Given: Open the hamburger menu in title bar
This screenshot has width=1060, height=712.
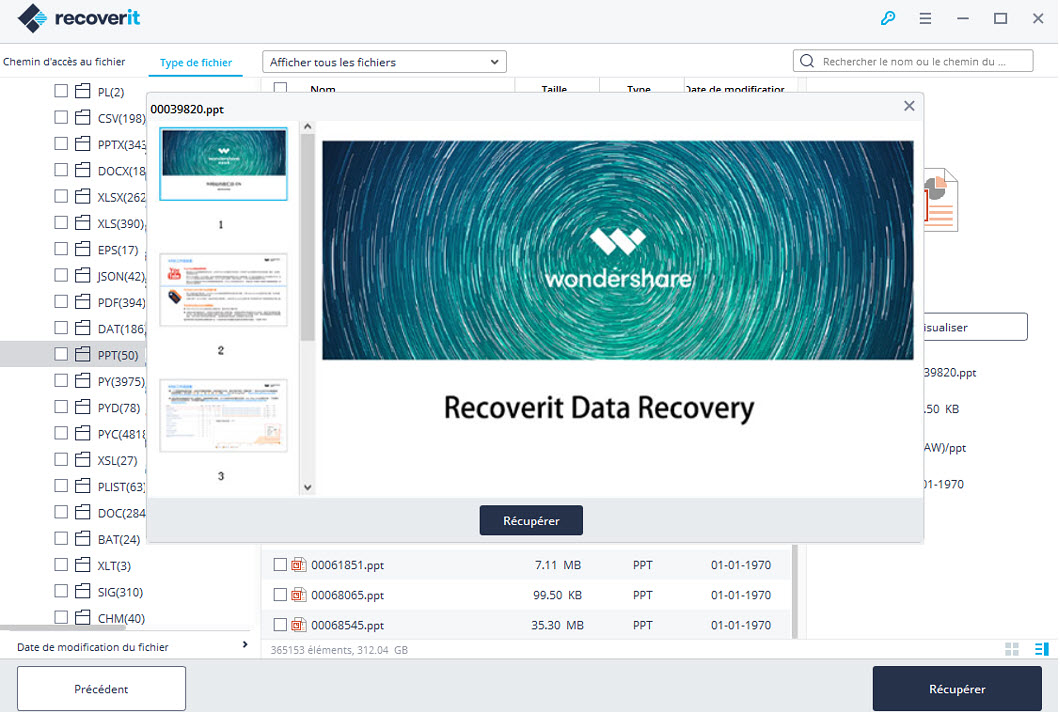Looking at the screenshot, I should coord(925,18).
